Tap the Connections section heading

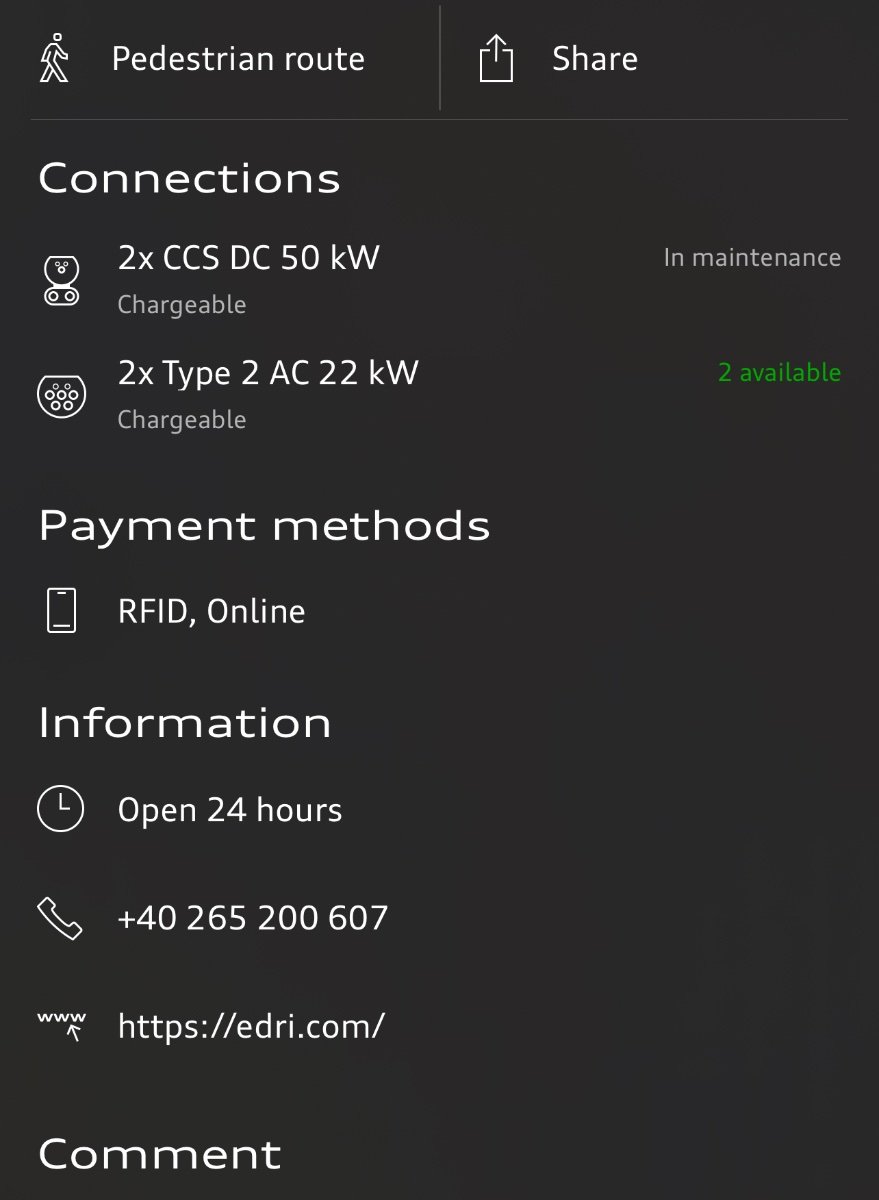click(x=189, y=179)
